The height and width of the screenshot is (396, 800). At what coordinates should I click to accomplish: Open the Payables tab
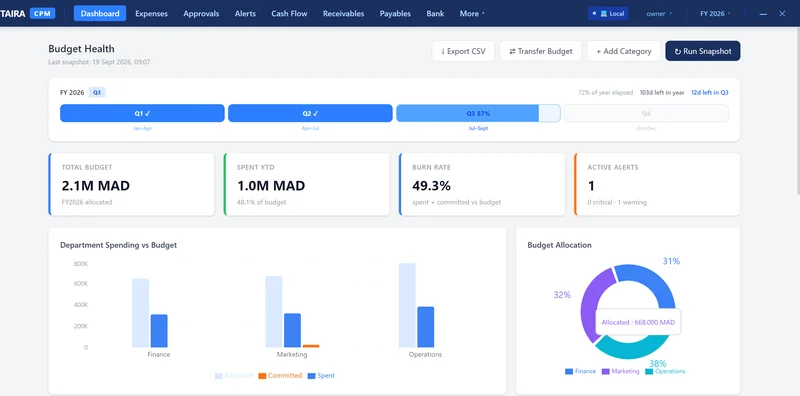tap(395, 13)
